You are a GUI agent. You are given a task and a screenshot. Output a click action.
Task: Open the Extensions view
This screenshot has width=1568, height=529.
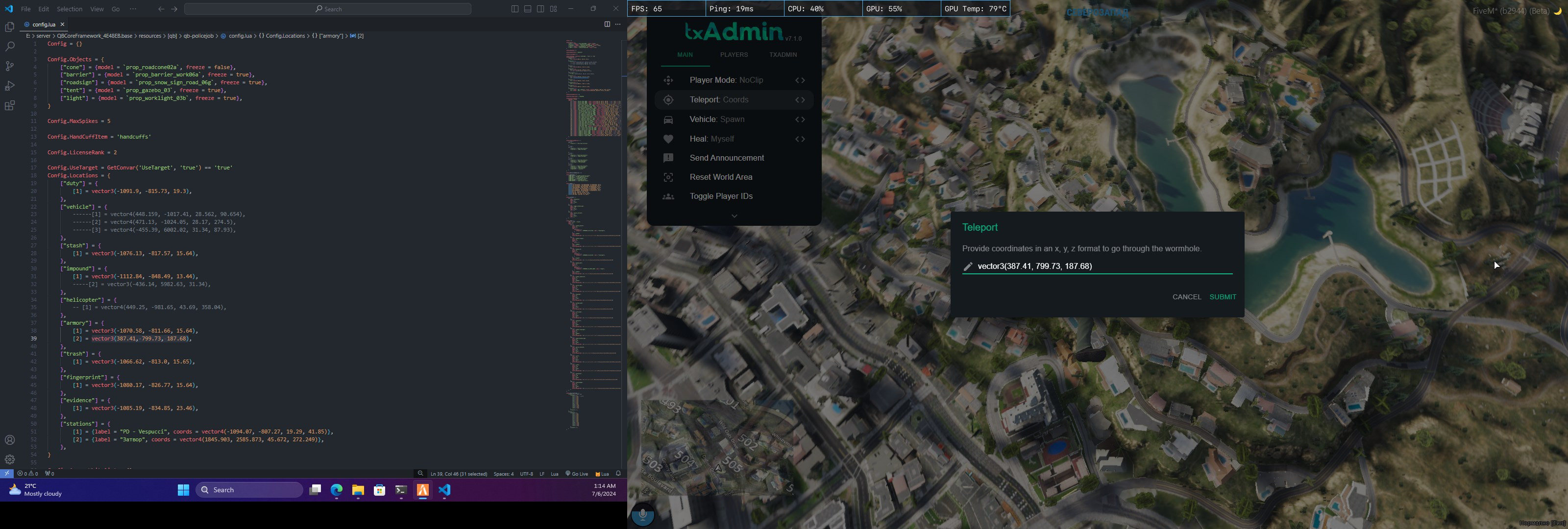coord(10,105)
